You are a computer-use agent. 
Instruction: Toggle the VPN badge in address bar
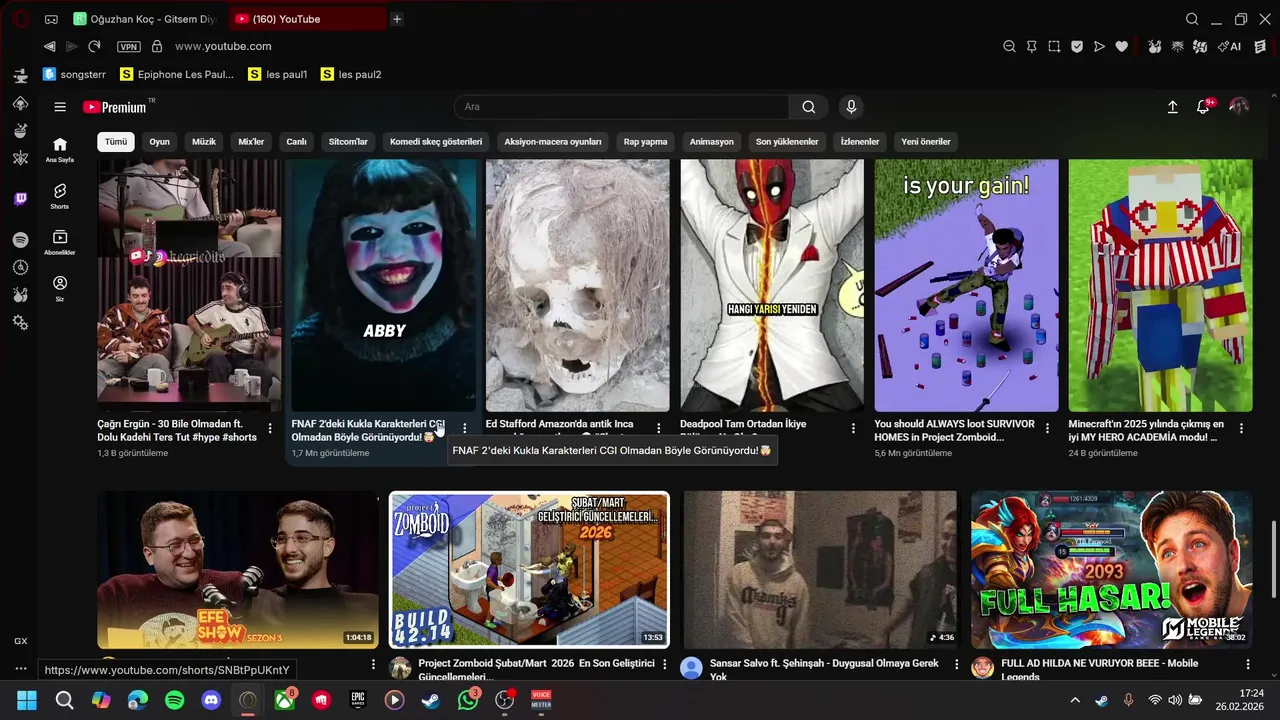tap(128, 46)
